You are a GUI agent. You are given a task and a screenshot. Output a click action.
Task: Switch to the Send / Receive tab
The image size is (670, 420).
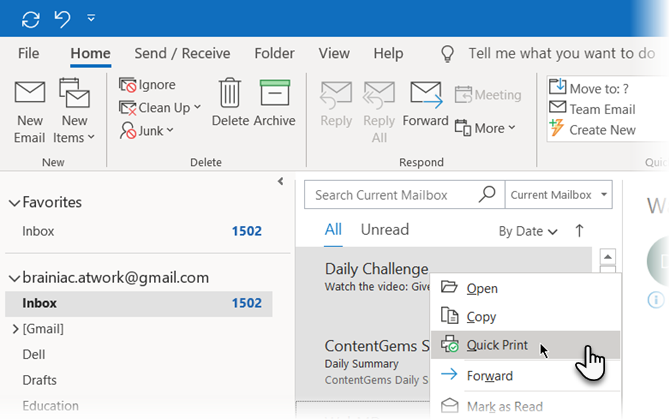[x=182, y=53]
